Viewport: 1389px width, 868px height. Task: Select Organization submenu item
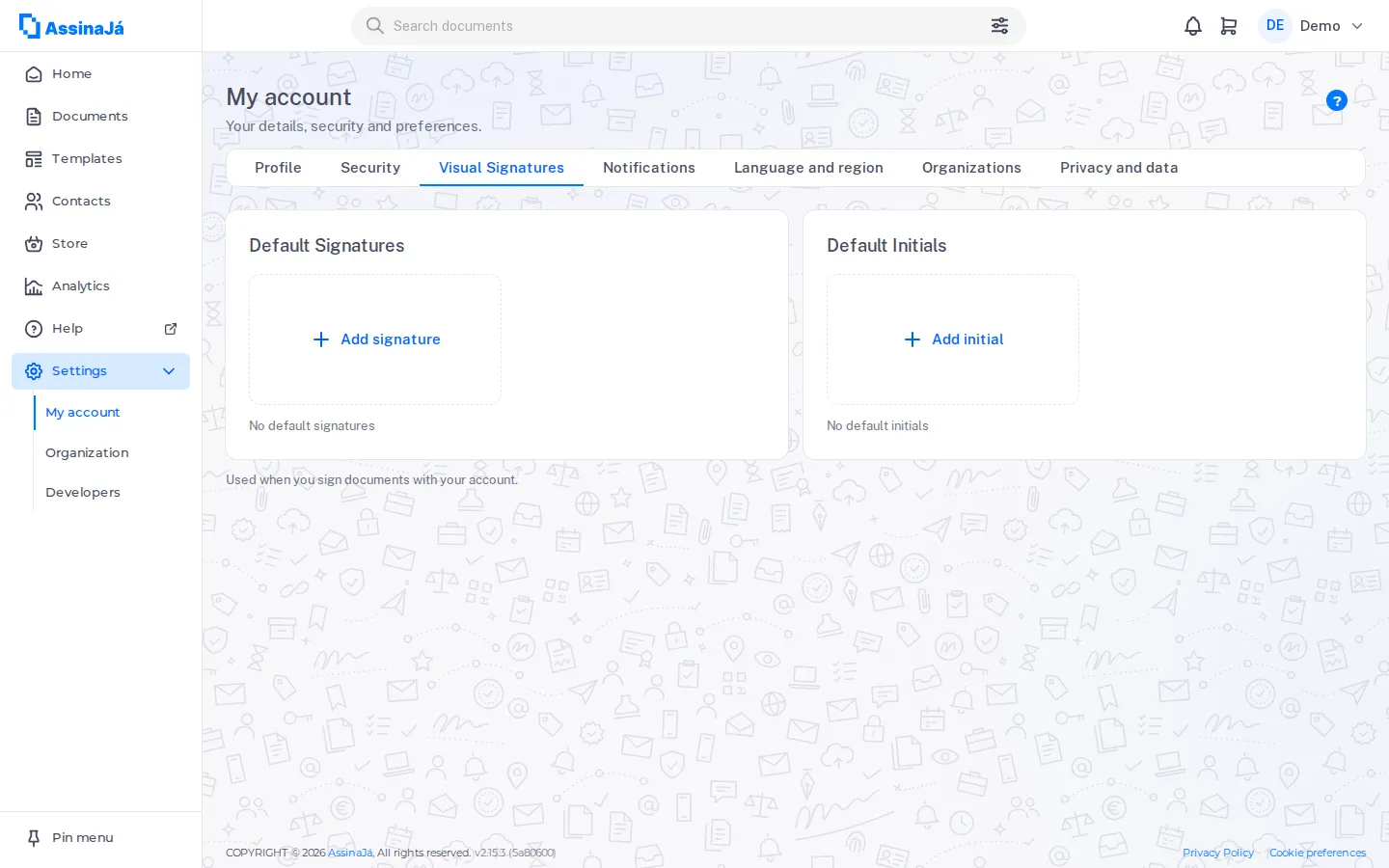tap(87, 453)
